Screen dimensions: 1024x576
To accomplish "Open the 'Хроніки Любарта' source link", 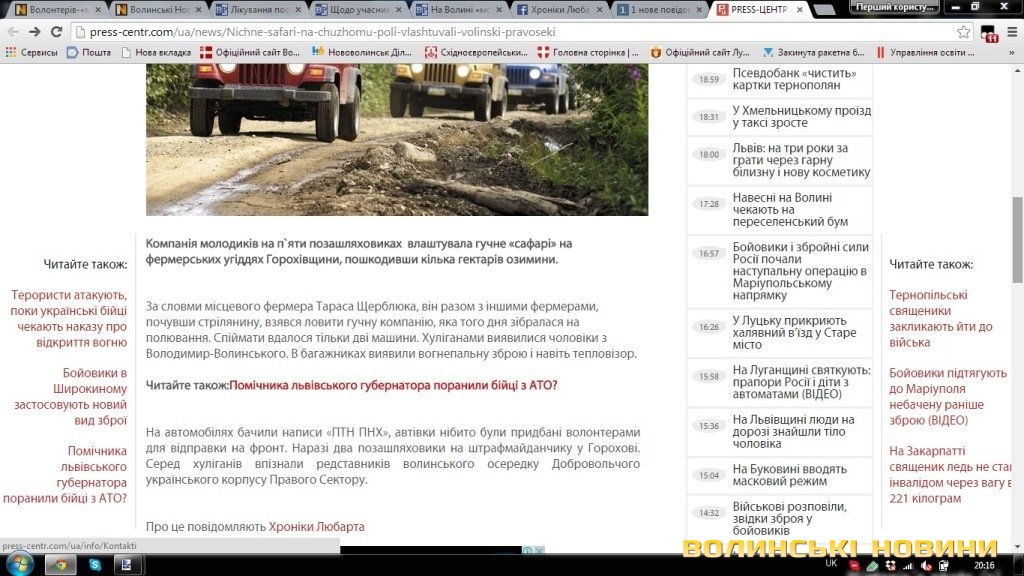I will [316, 526].
